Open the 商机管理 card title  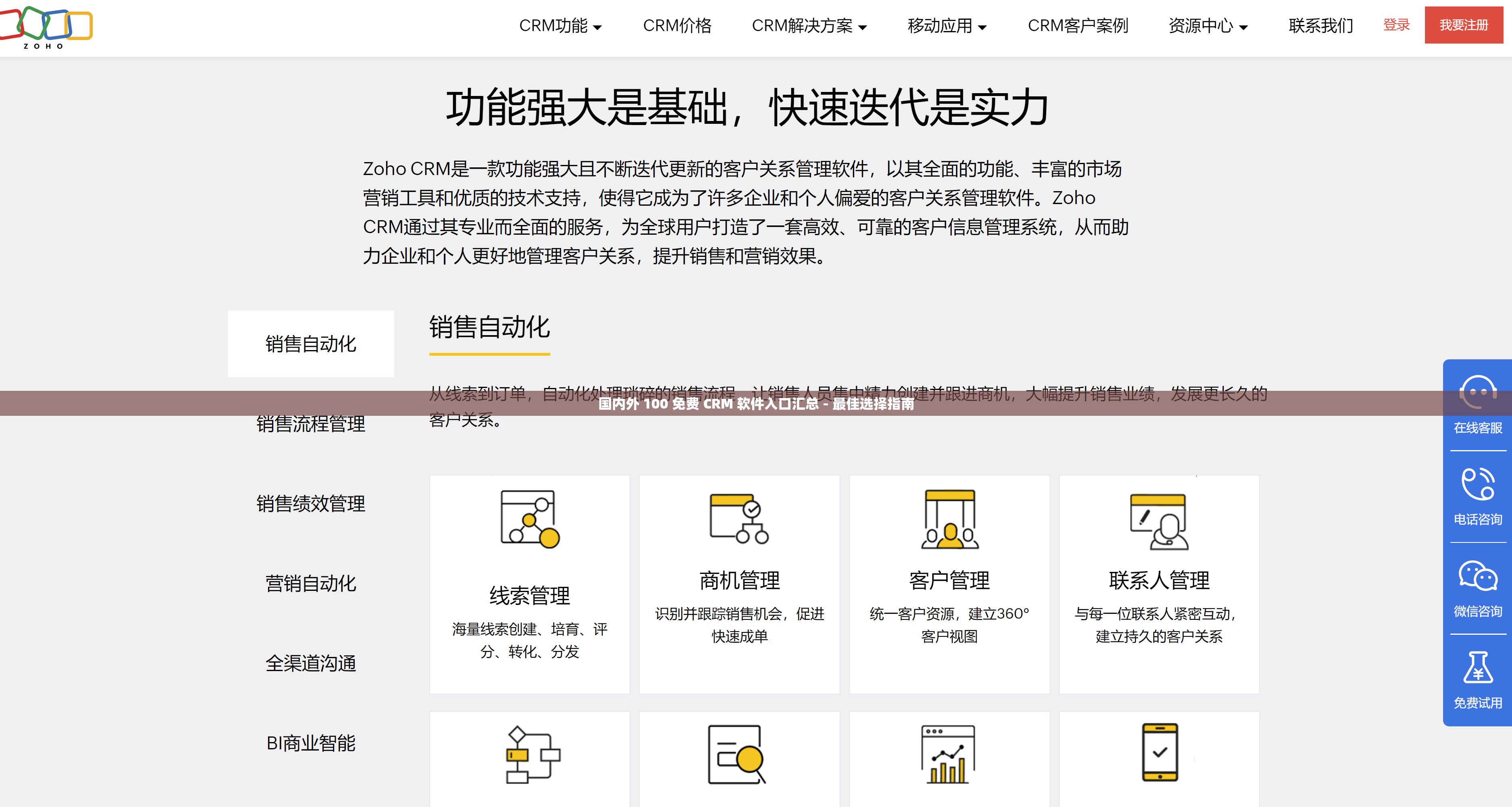tap(739, 580)
